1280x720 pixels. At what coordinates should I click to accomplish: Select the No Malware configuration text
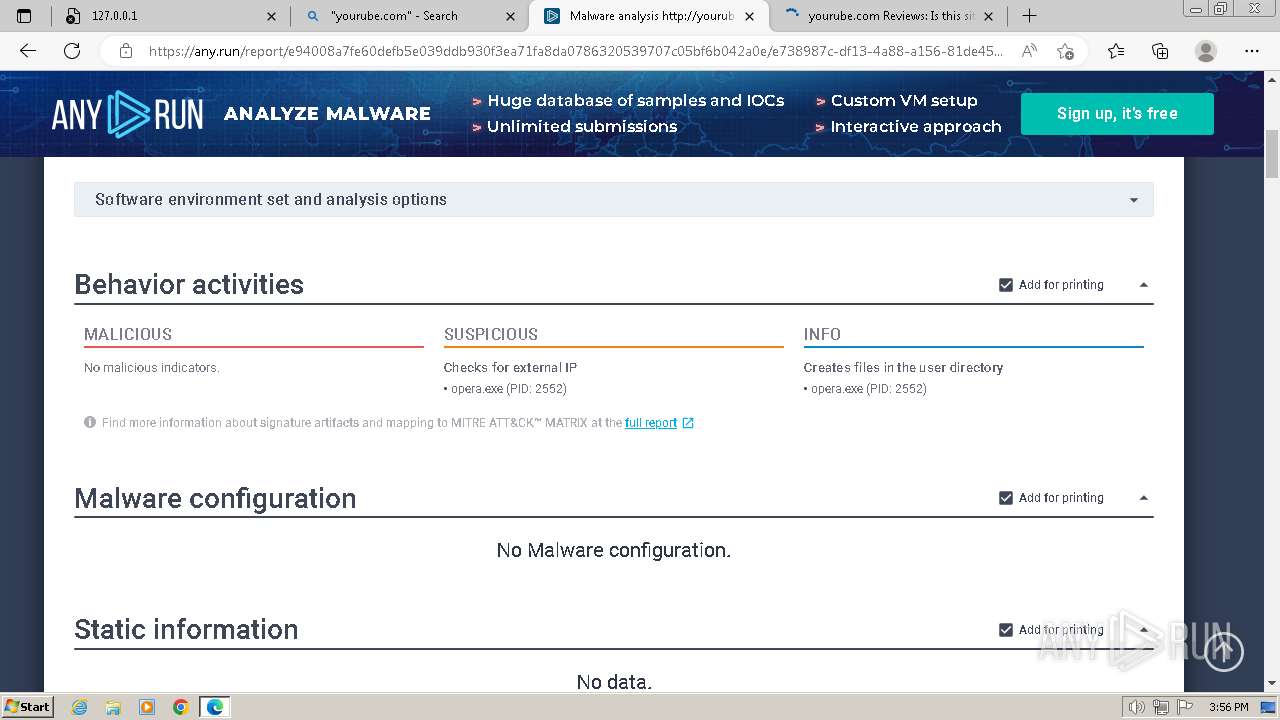point(614,550)
